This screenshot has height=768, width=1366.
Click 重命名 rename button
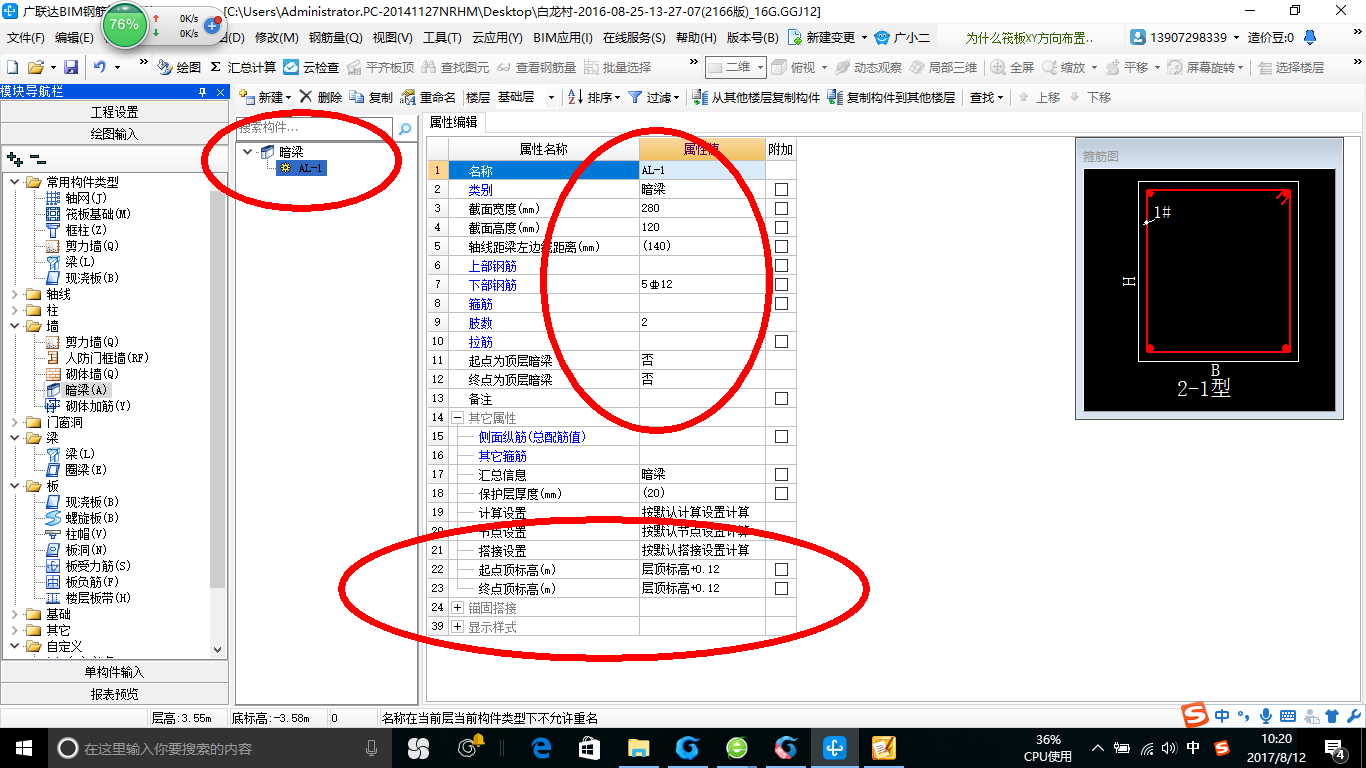[x=428, y=97]
